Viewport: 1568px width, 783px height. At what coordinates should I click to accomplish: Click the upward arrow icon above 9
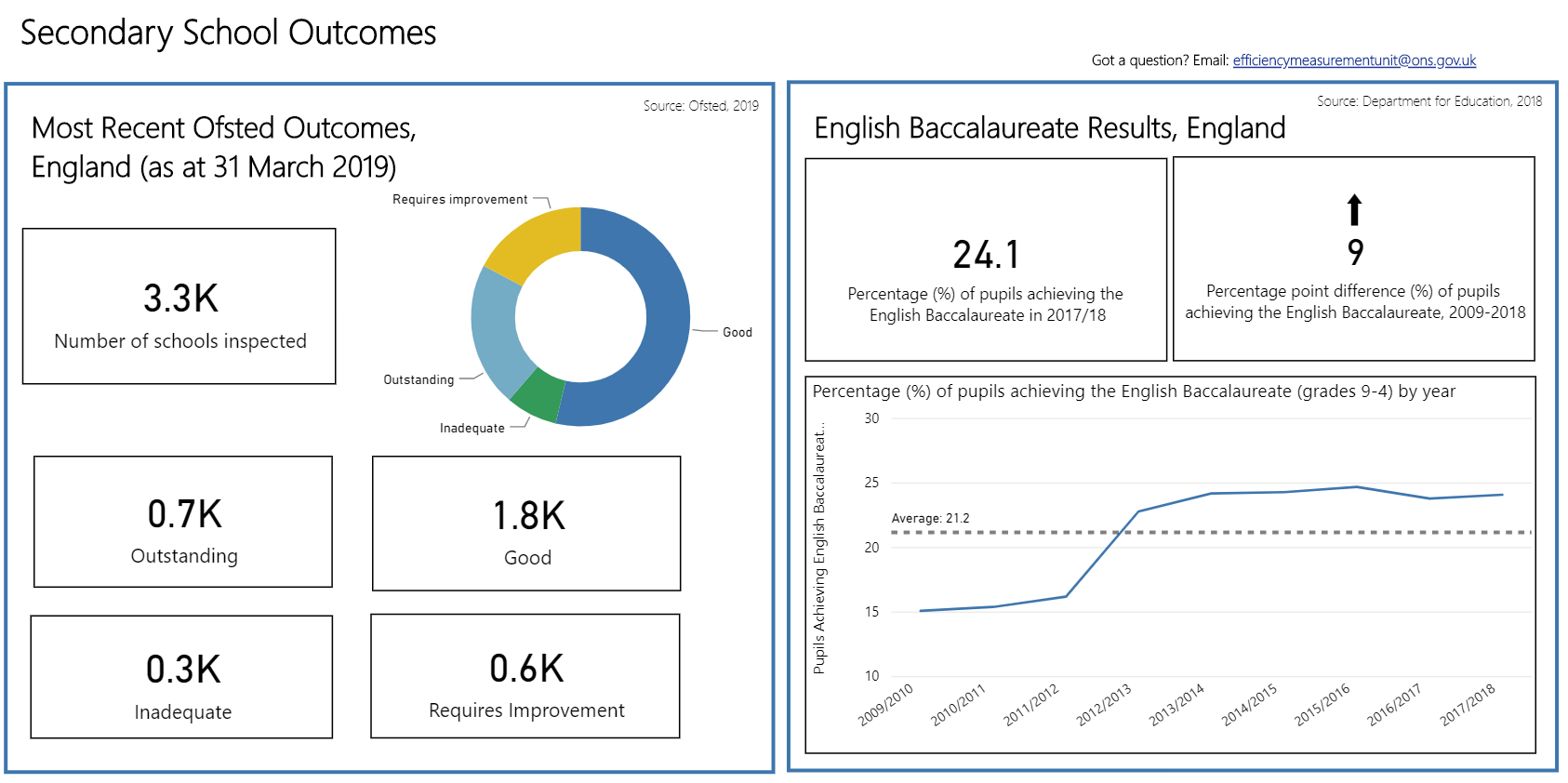click(x=1355, y=209)
